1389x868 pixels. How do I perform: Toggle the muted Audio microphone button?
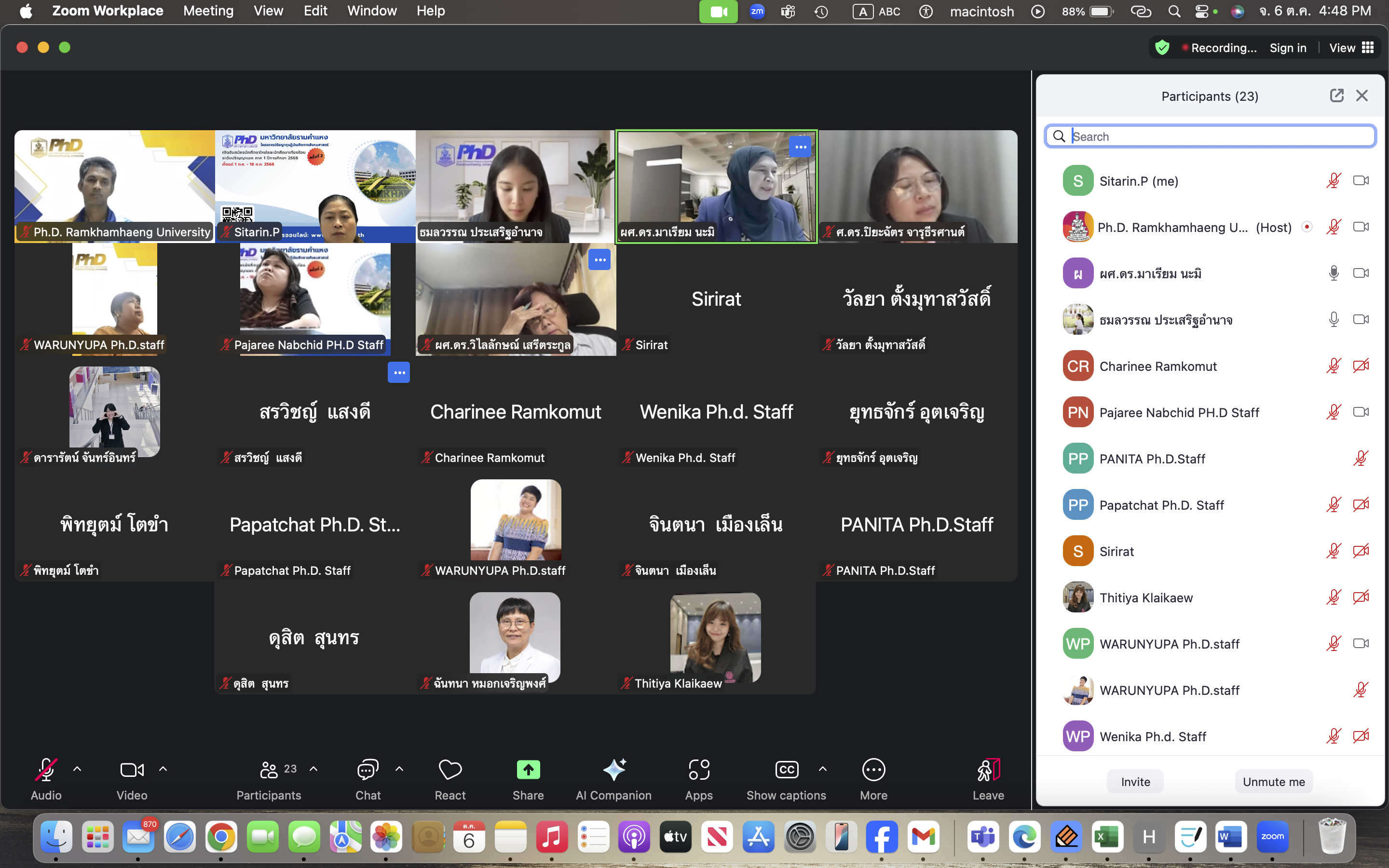(46, 771)
